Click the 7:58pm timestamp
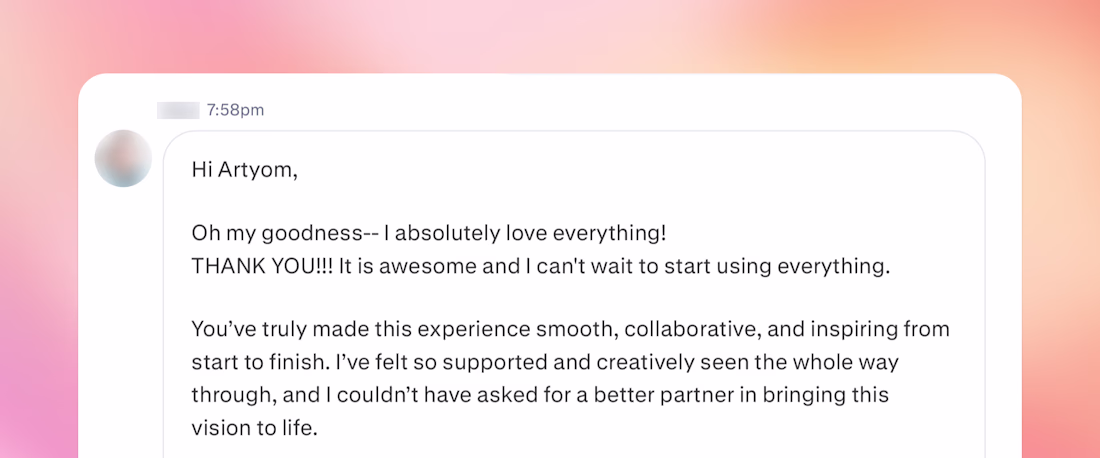Image resolution: width=1100 pixels, height=458 pixels. pyautogui.click(x=236, y=110)
